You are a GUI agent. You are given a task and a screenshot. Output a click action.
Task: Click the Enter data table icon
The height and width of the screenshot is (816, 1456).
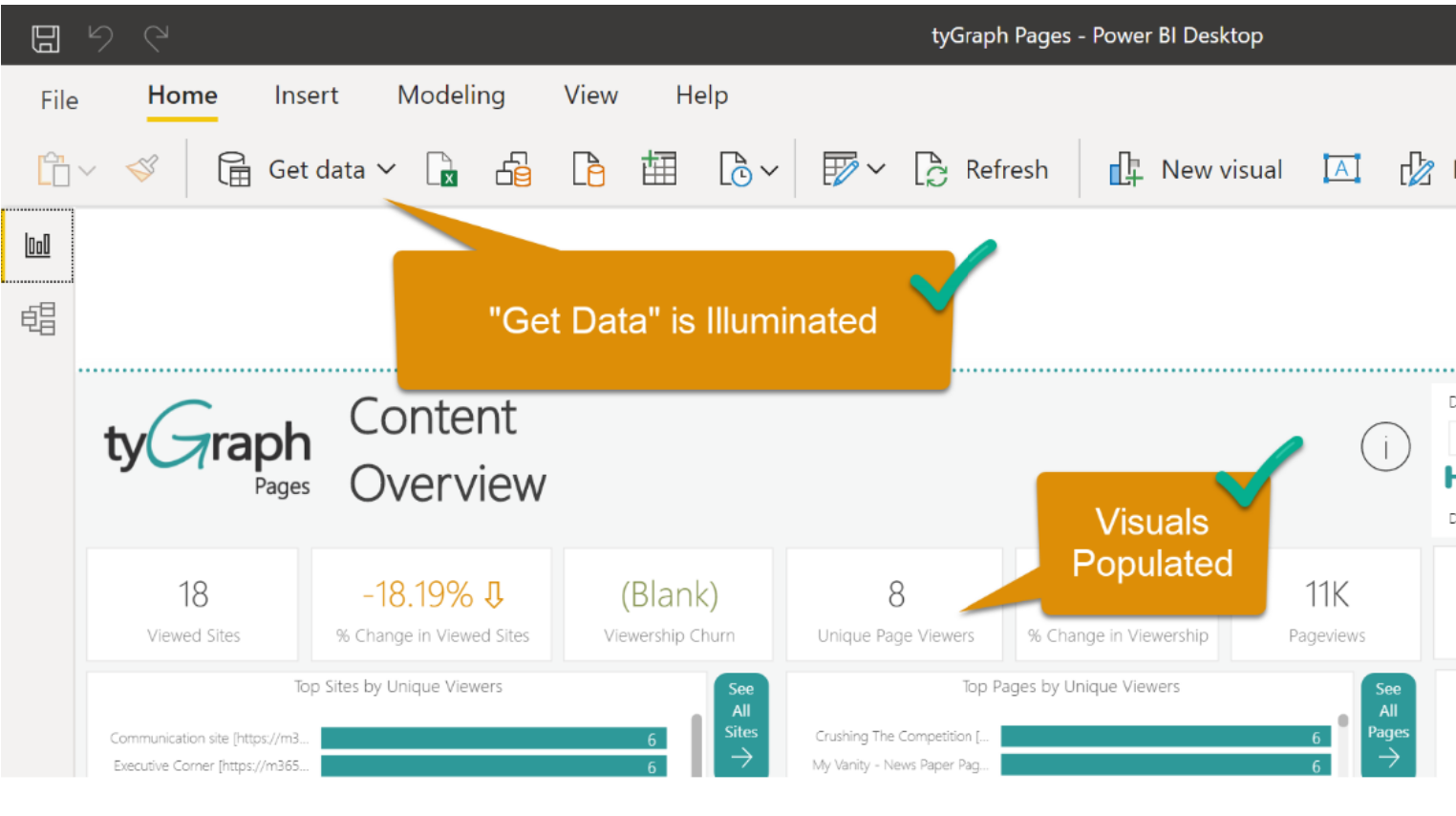[658, 168]
